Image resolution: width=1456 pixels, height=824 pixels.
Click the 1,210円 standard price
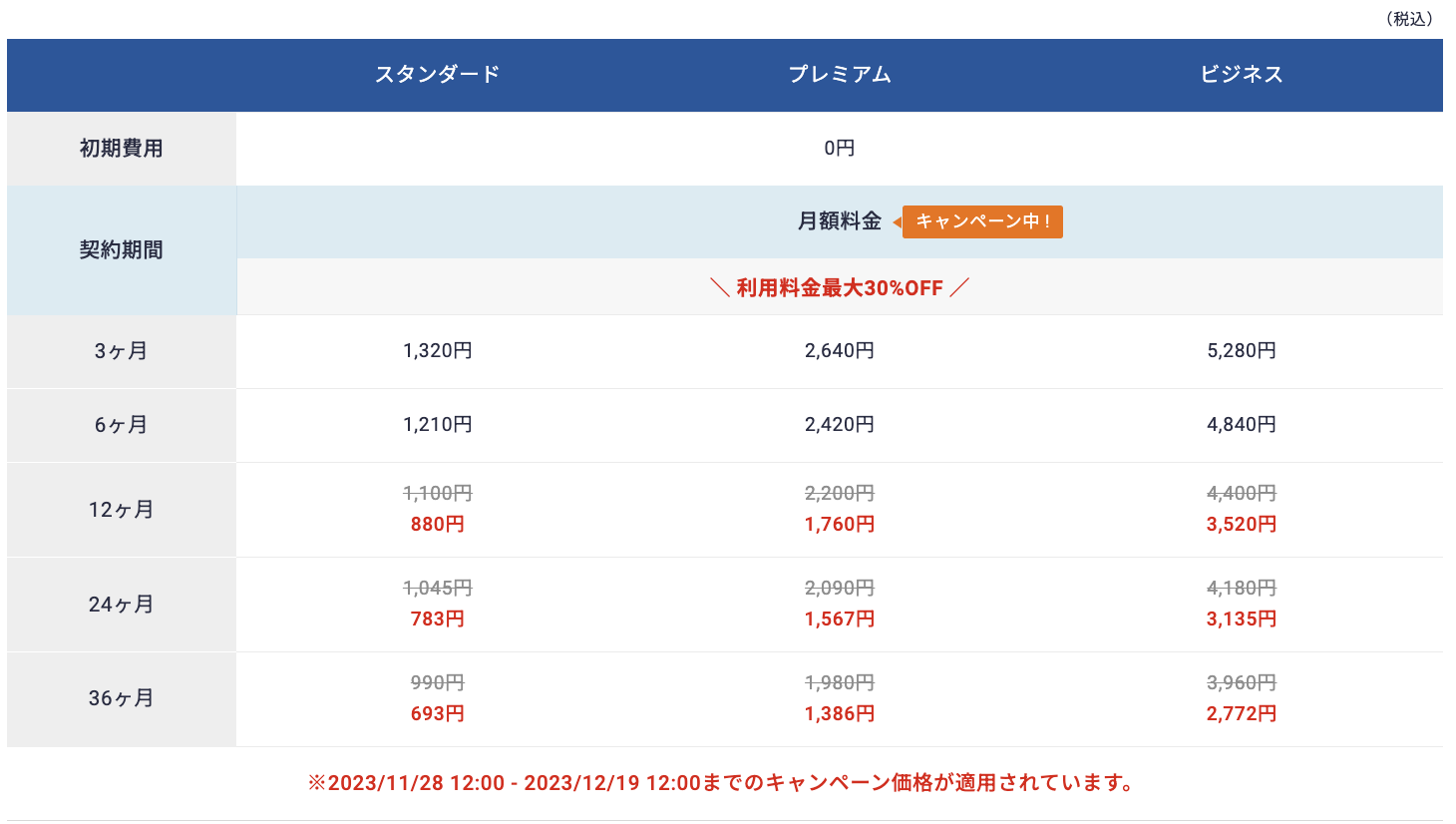(438, 425)
